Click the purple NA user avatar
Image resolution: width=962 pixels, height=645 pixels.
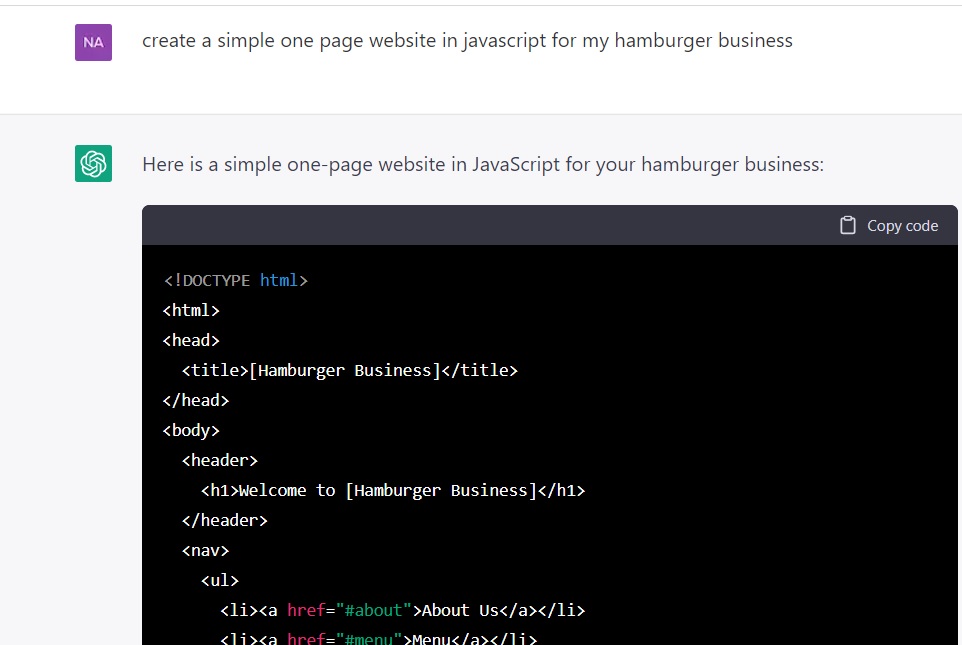point(93,42)
